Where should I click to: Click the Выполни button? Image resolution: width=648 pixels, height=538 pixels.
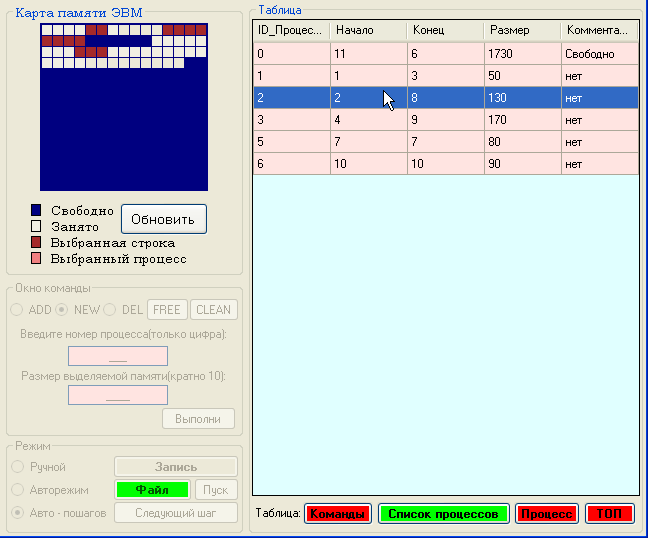click(x=198, y=419)
